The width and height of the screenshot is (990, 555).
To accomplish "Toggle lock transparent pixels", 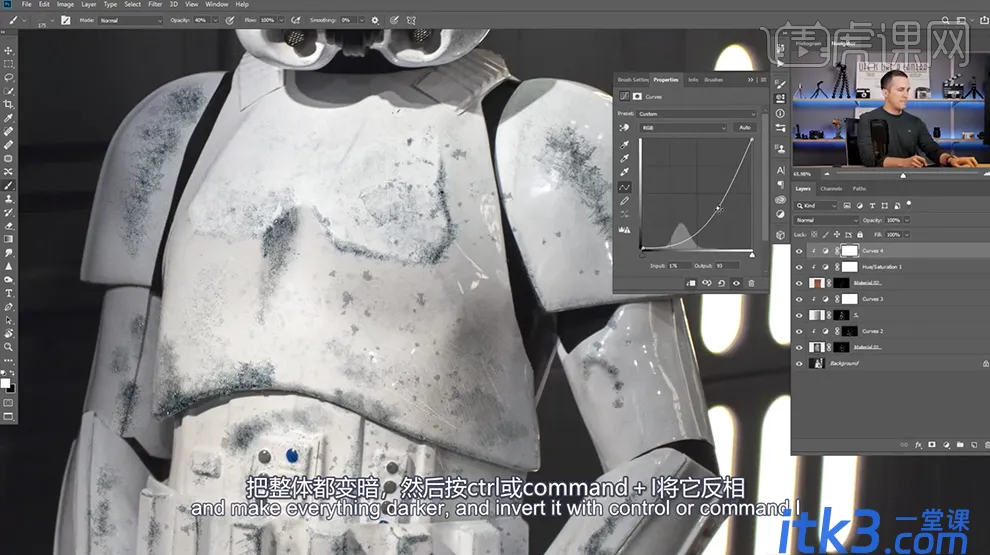I will pyautogui.click(x=814, y=235).
